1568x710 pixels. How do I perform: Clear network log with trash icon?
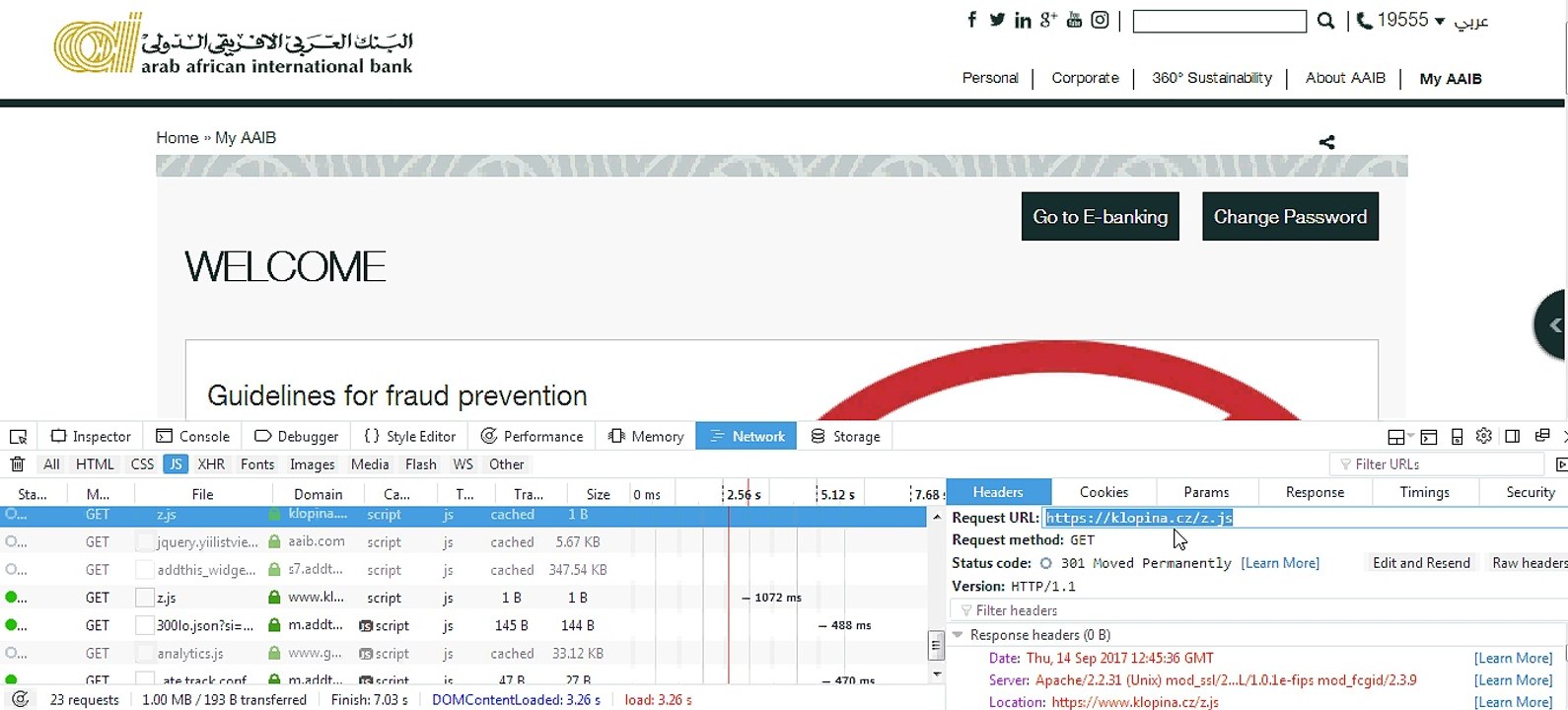(x=17, y=464)
